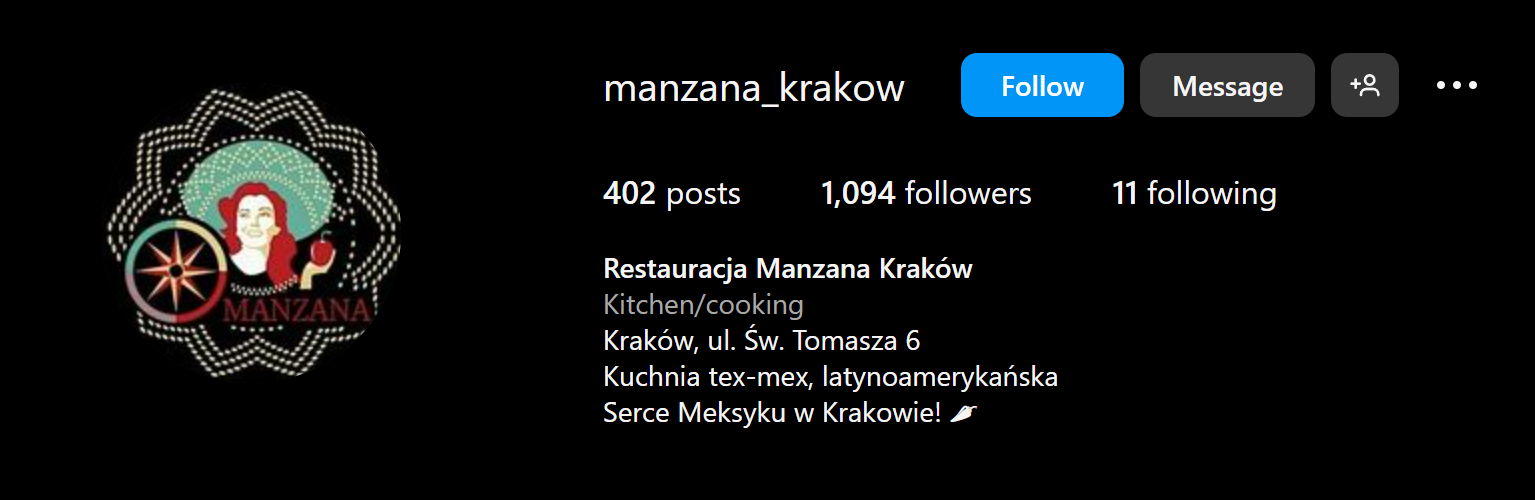Open the 11 following list
This screenshot has height=500, width=1535.
pyautogui.click(x=1194, y=193)
